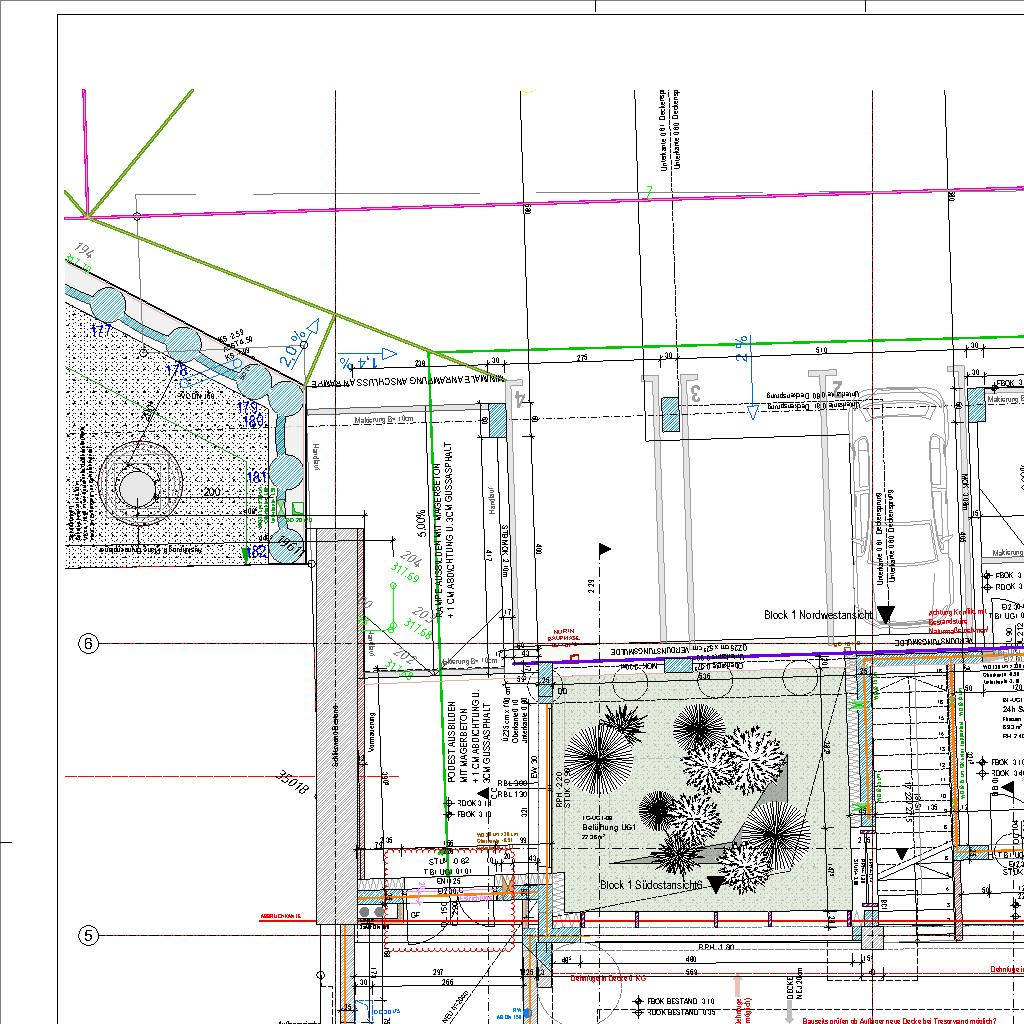
Task: Click the Südostansicht view arrow triangle
Action: [x=716, y=884]
